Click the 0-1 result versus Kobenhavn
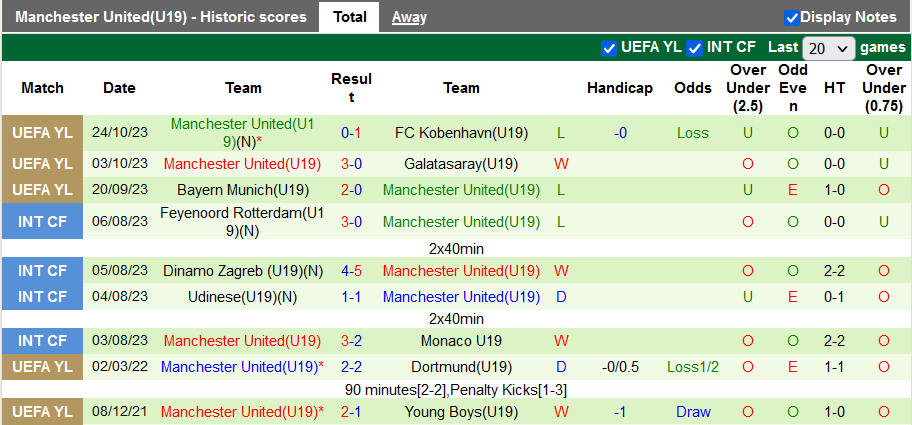The width and height of the screenshot is (912, 425). tap(351, 133)
